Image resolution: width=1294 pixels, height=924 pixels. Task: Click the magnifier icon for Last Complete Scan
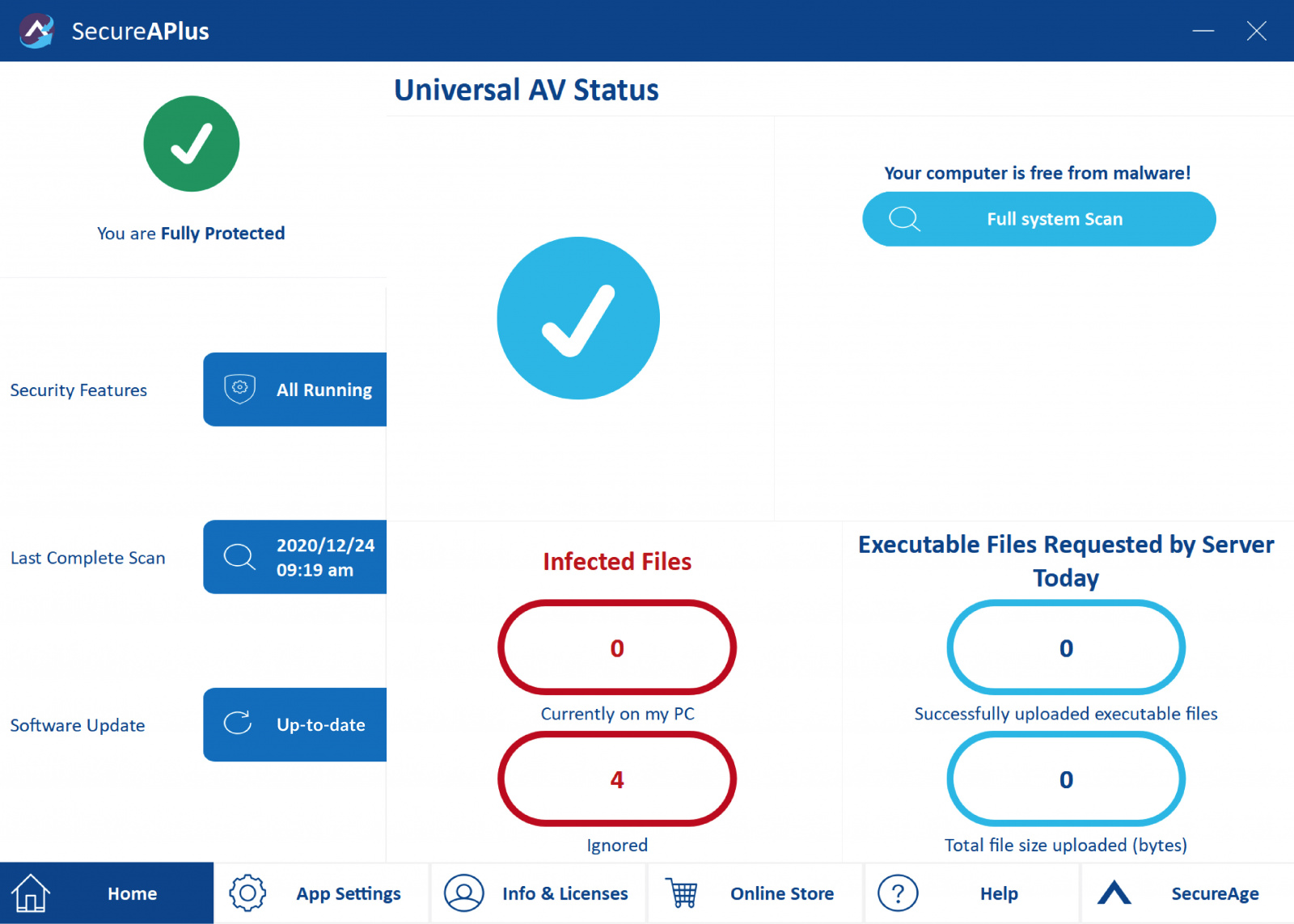tap(239, 557)
